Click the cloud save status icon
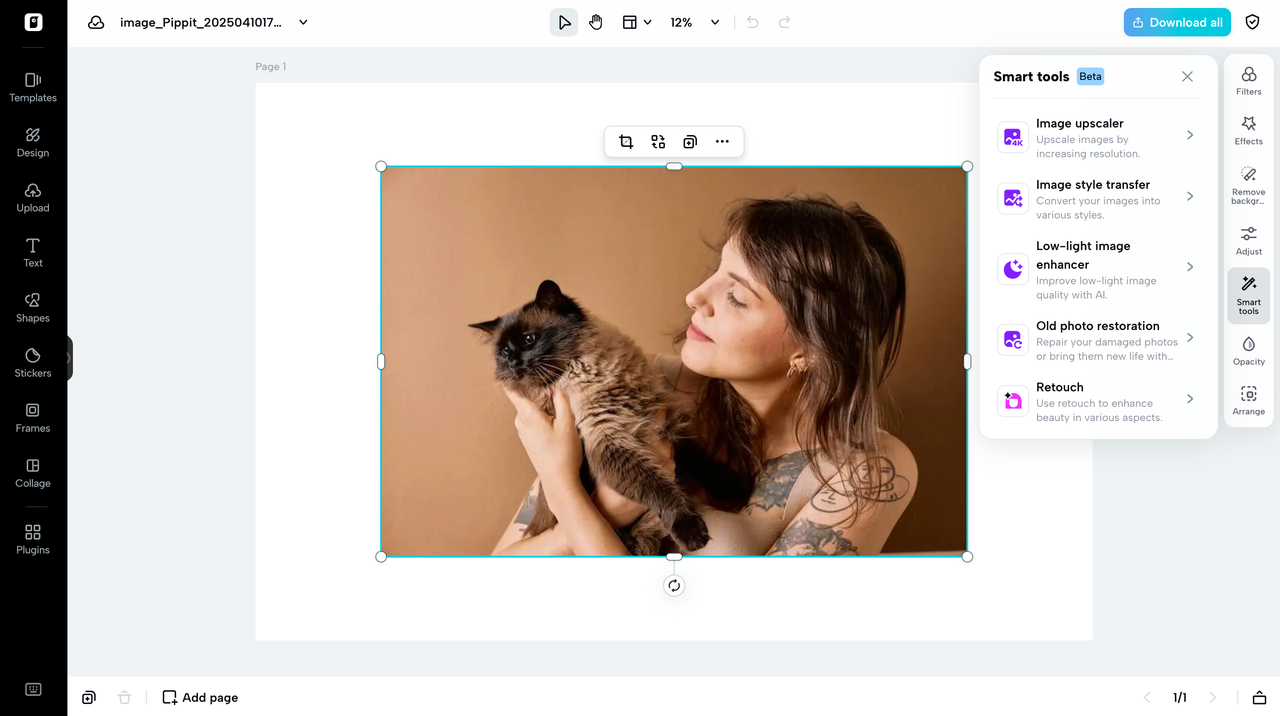1280x716 pixels. pyautogui.click(x=96, y=22)
